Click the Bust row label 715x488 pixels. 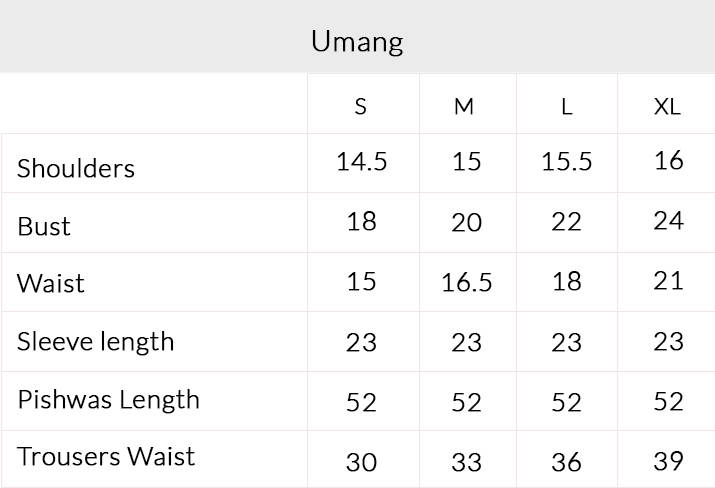44,226
